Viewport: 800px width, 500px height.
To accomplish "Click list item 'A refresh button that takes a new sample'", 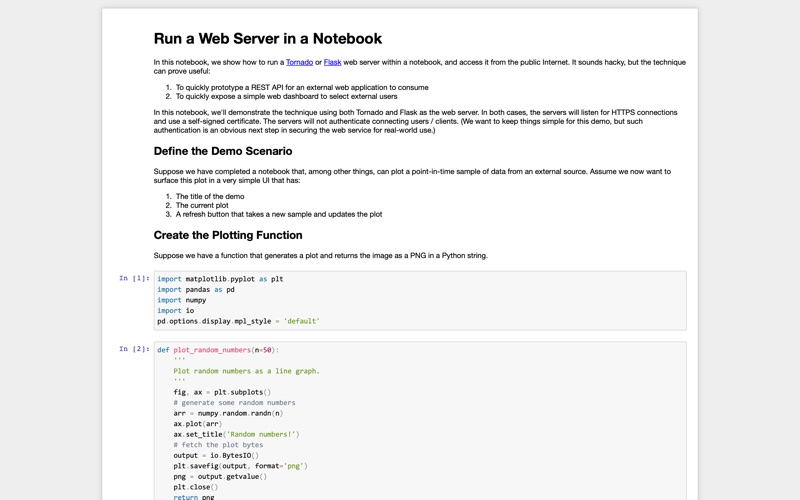I will (x=279, y=214).
